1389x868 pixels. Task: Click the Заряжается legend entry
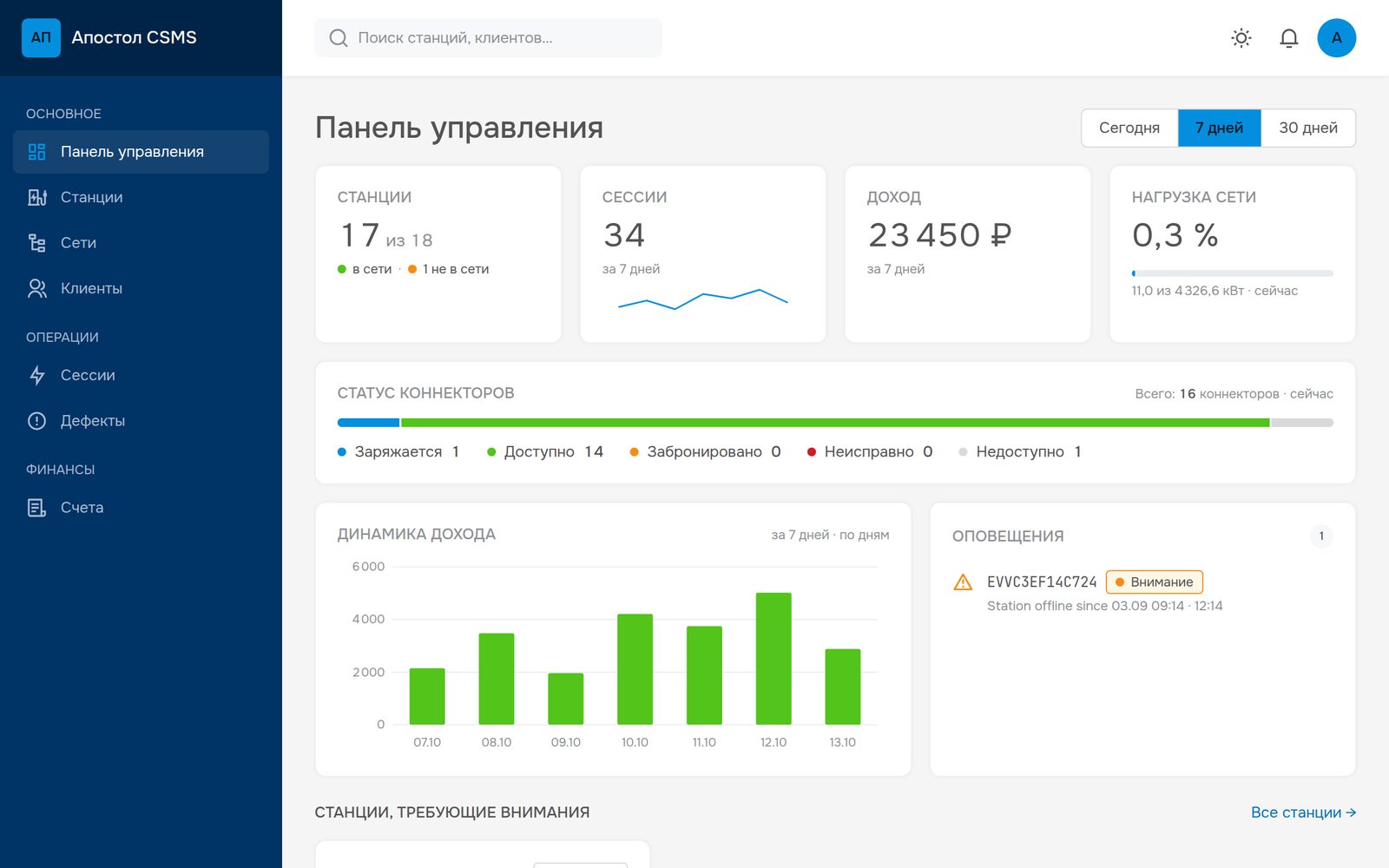pos(398,452)
